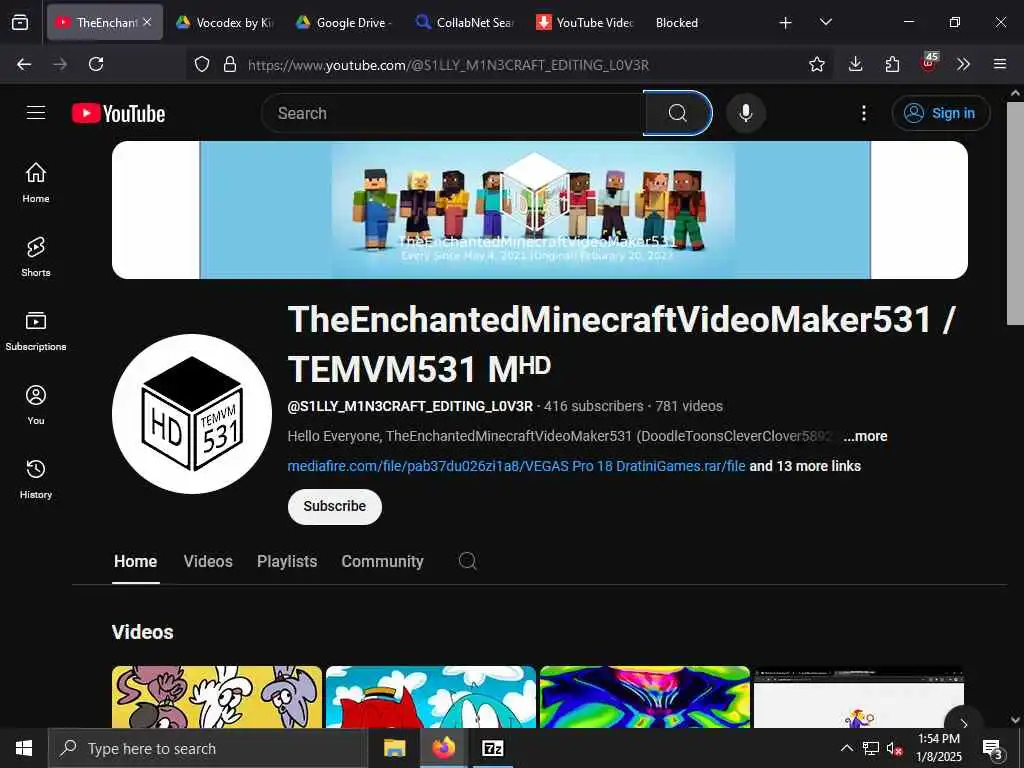Switch to first Google Drive tab
The image size is (1024, 768).
coord(344,22)
